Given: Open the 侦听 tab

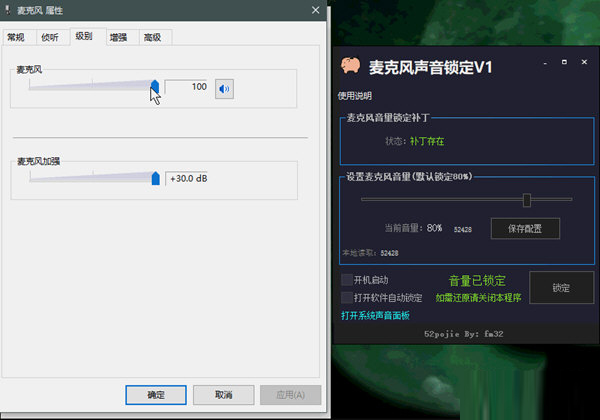Looking at the screenshot, I should (49, 37).
